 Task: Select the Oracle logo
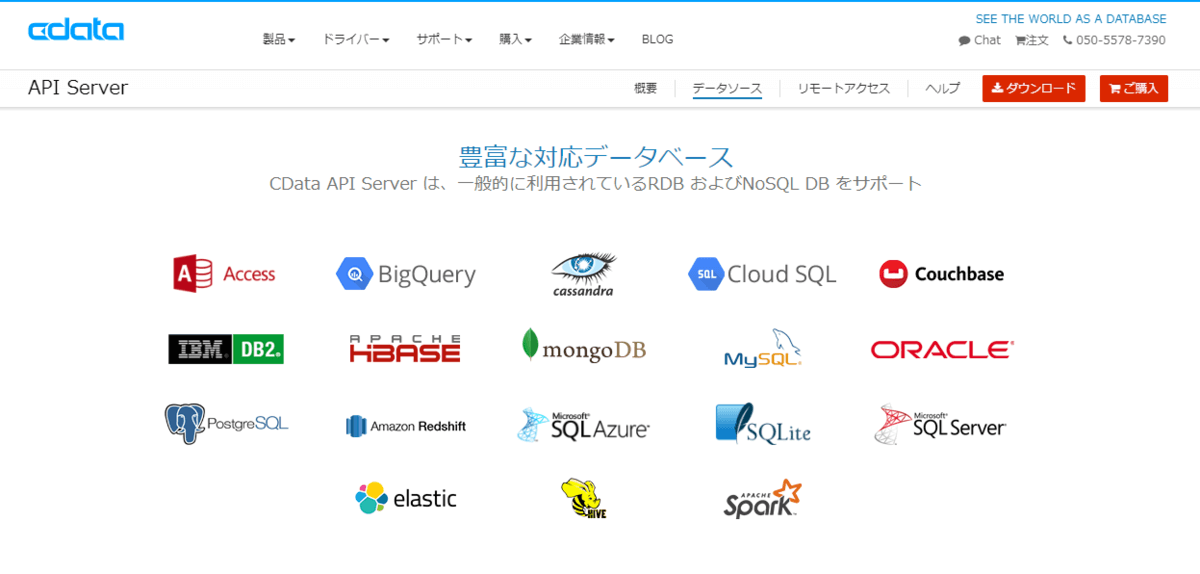point(942,349)
